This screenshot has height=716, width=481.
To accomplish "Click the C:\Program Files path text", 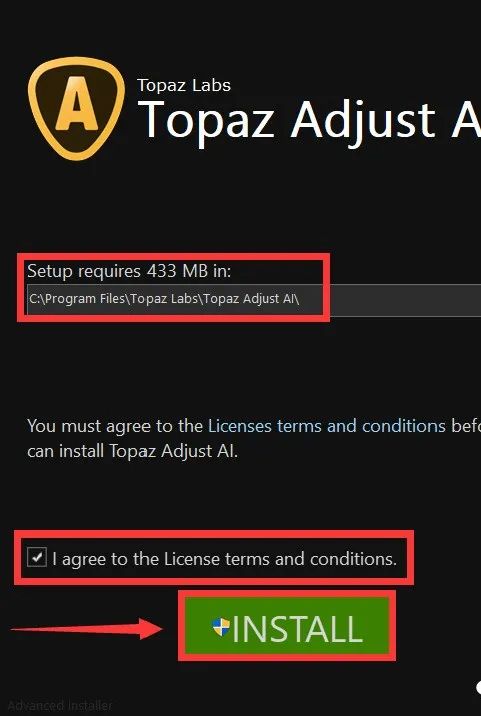I will click(x=164, y=299).
